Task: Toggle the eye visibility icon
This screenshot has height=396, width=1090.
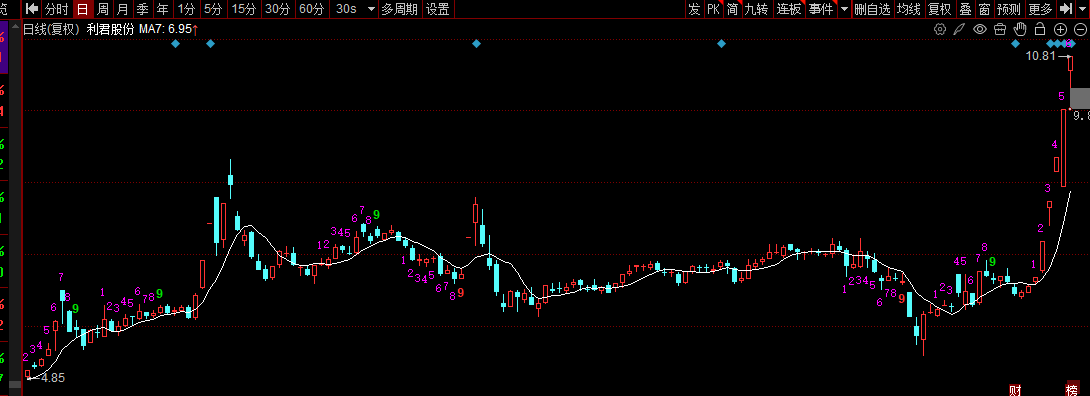Action: pyautogui.click(x=979, y=29)
